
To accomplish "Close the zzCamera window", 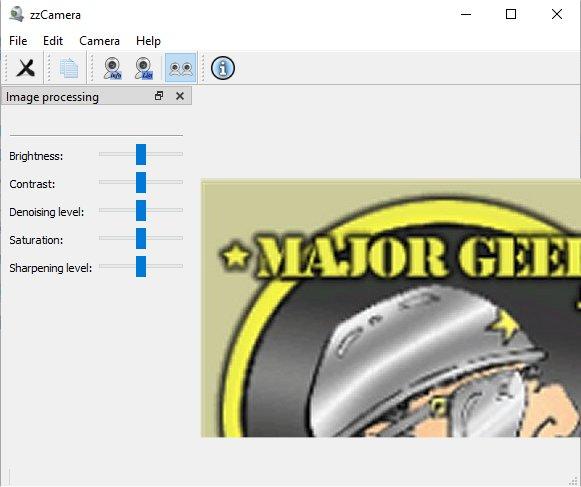I will tap(557, 14).
